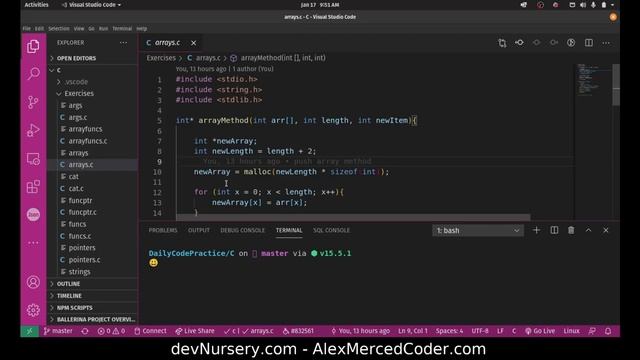Open the bash terminal selector dropdown
This screenshot has width=640, height=360.
click(478, 231)
